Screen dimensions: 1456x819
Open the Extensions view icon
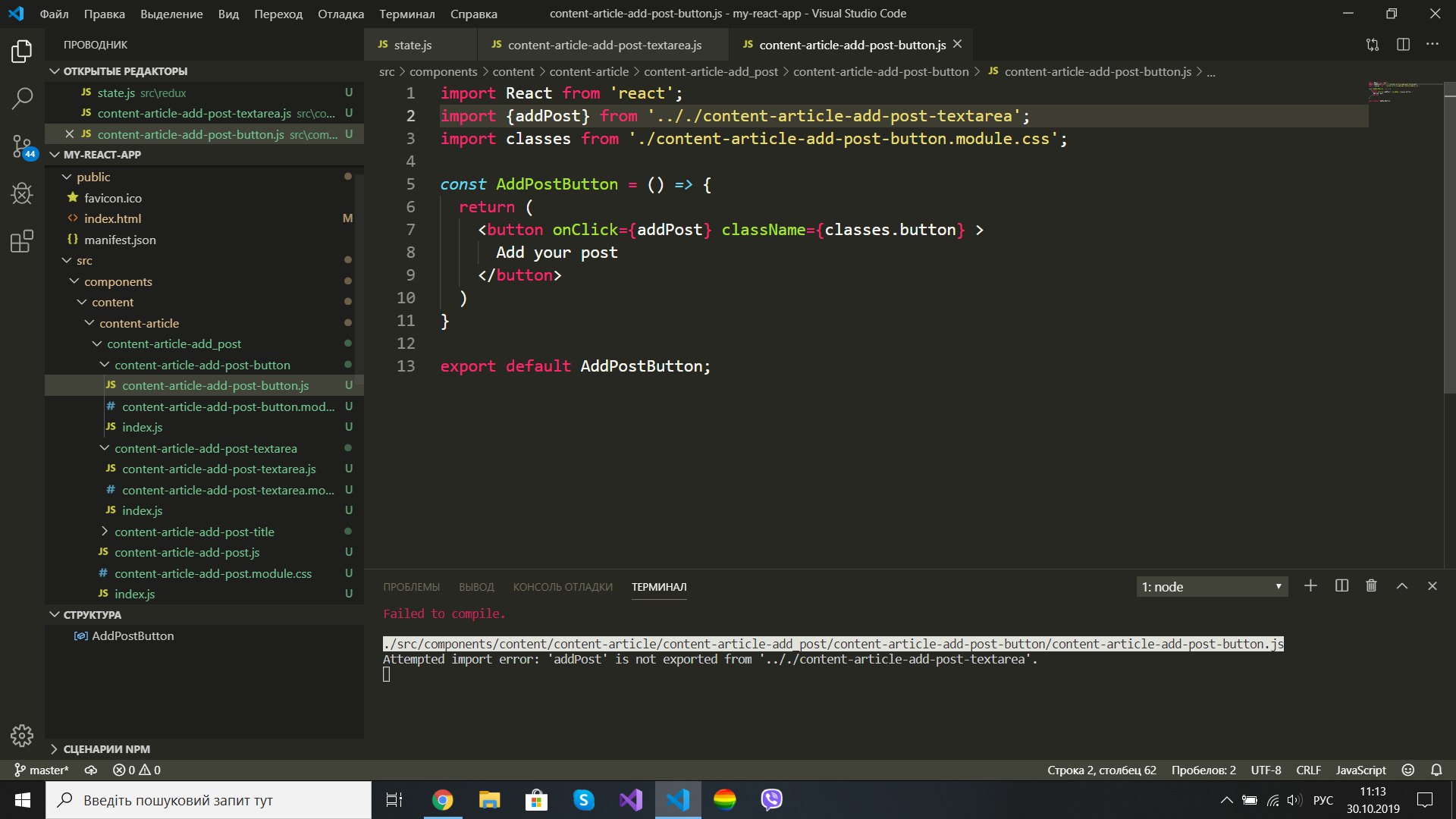tap(22, 241)
